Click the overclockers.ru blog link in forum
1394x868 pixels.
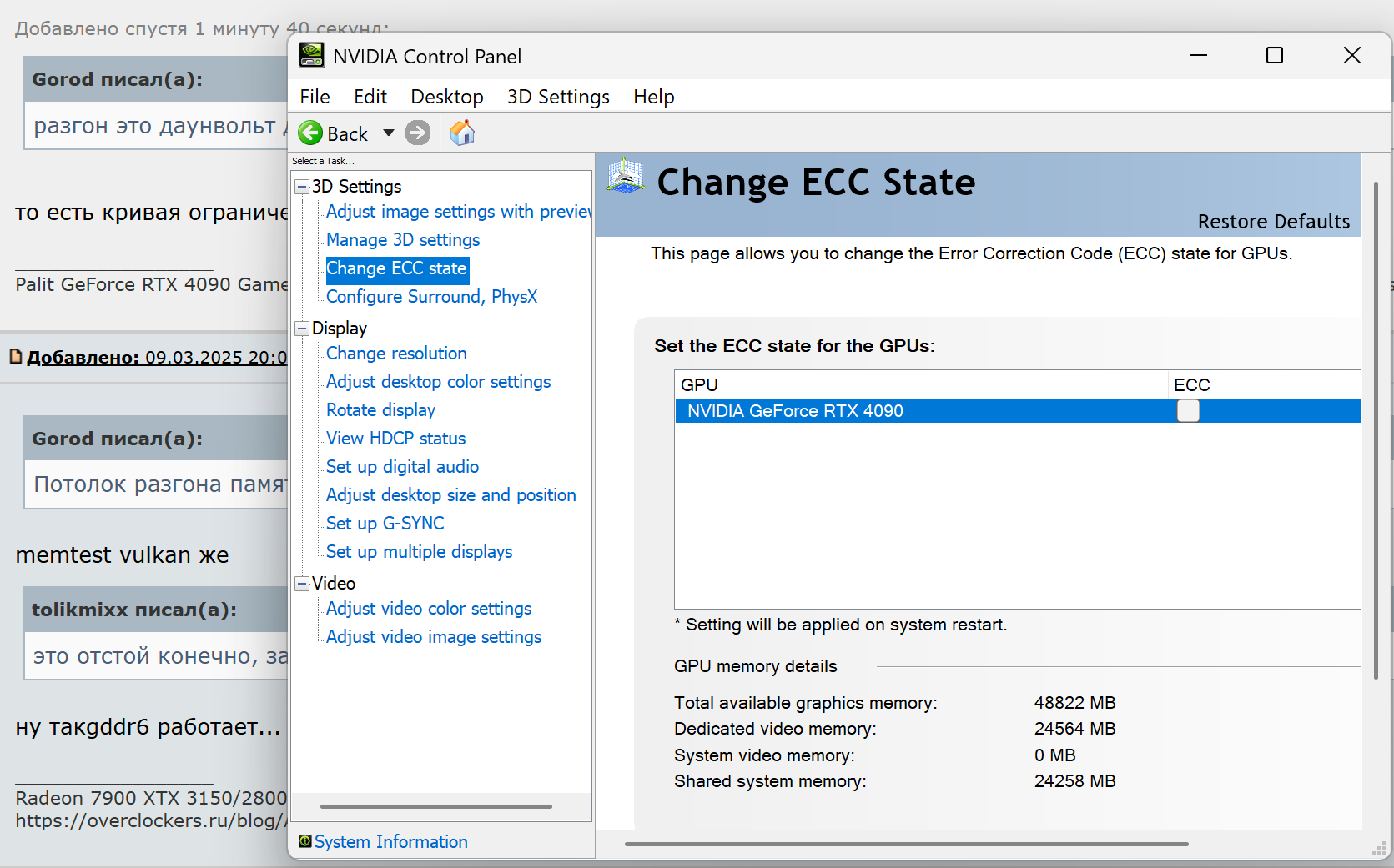(151, 820)
